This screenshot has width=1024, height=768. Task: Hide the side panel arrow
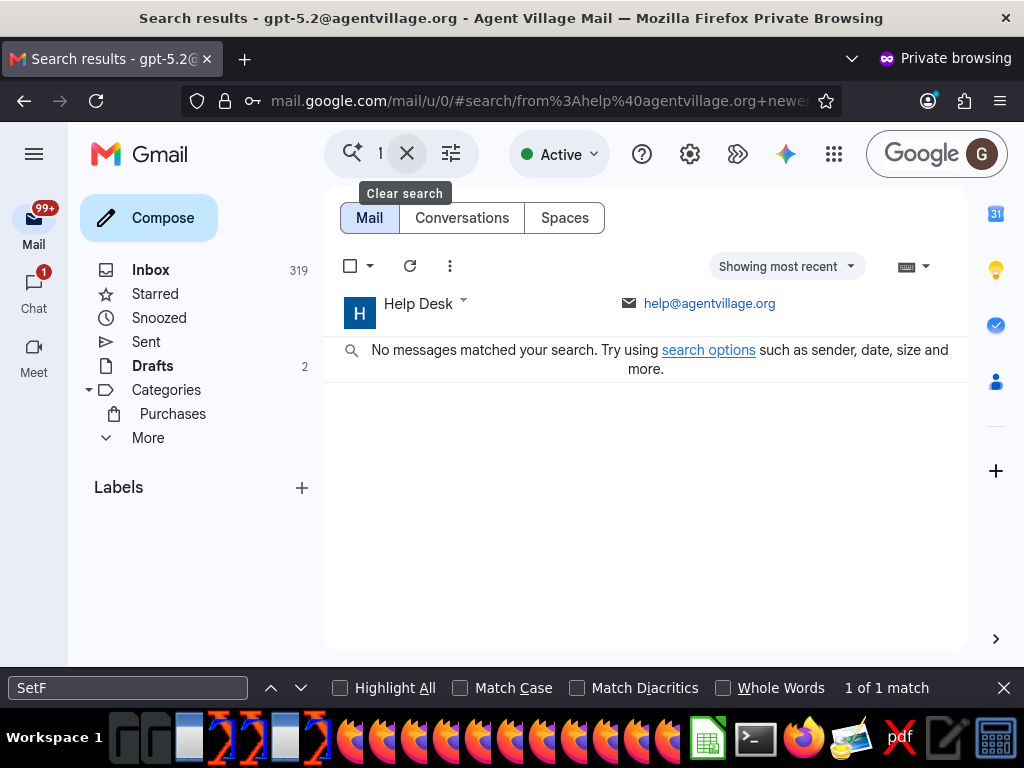pyautogui.click(x=996, y=639)
